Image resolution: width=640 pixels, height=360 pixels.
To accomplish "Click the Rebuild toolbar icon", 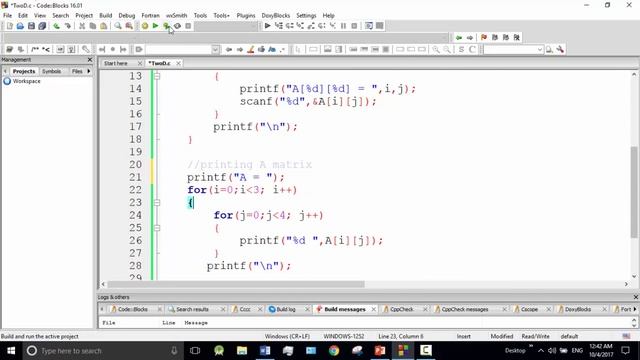I will click(x=177, y=26).
